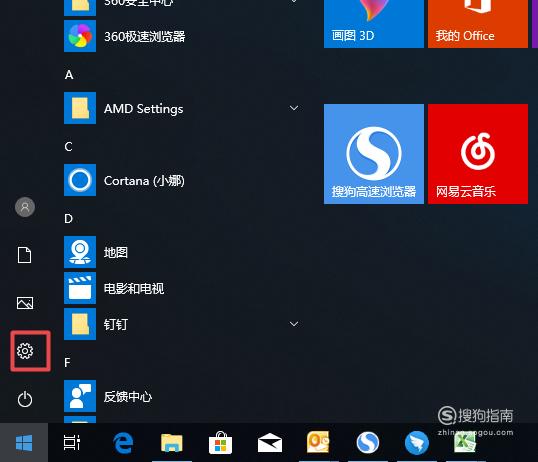This screenshot has height=462, width=538.
Task: Open Settings gear in Start sidebar
Action: [25, 351]
